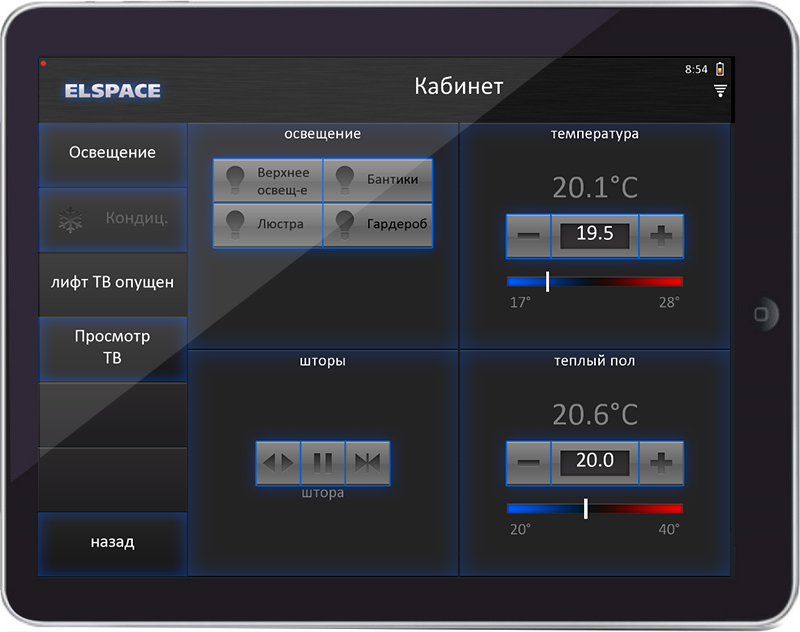Click the room temperature slider 17°–28°
Screen dimensions: 800x632
(x=594, y=282)
